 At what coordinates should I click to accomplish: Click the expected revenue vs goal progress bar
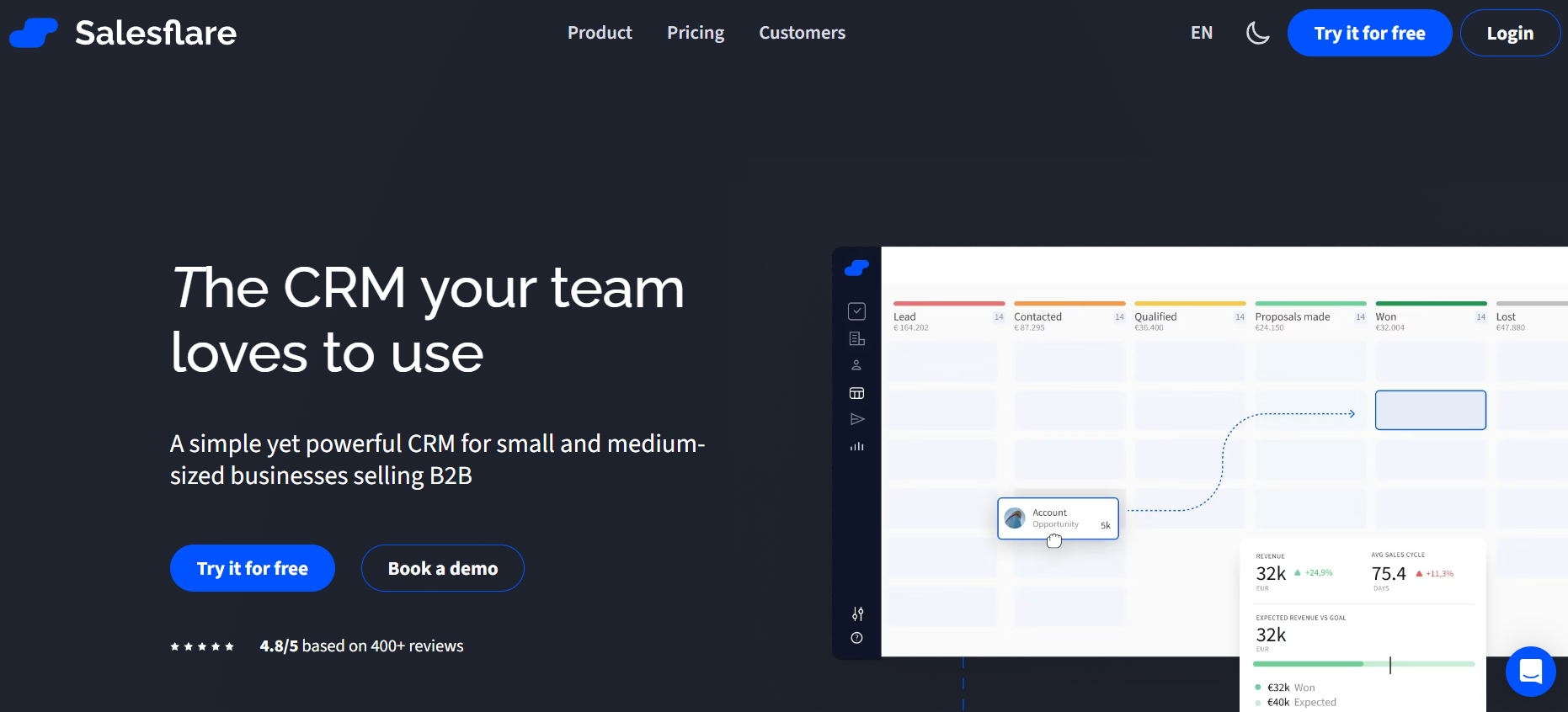click(x=1364, y=664)
